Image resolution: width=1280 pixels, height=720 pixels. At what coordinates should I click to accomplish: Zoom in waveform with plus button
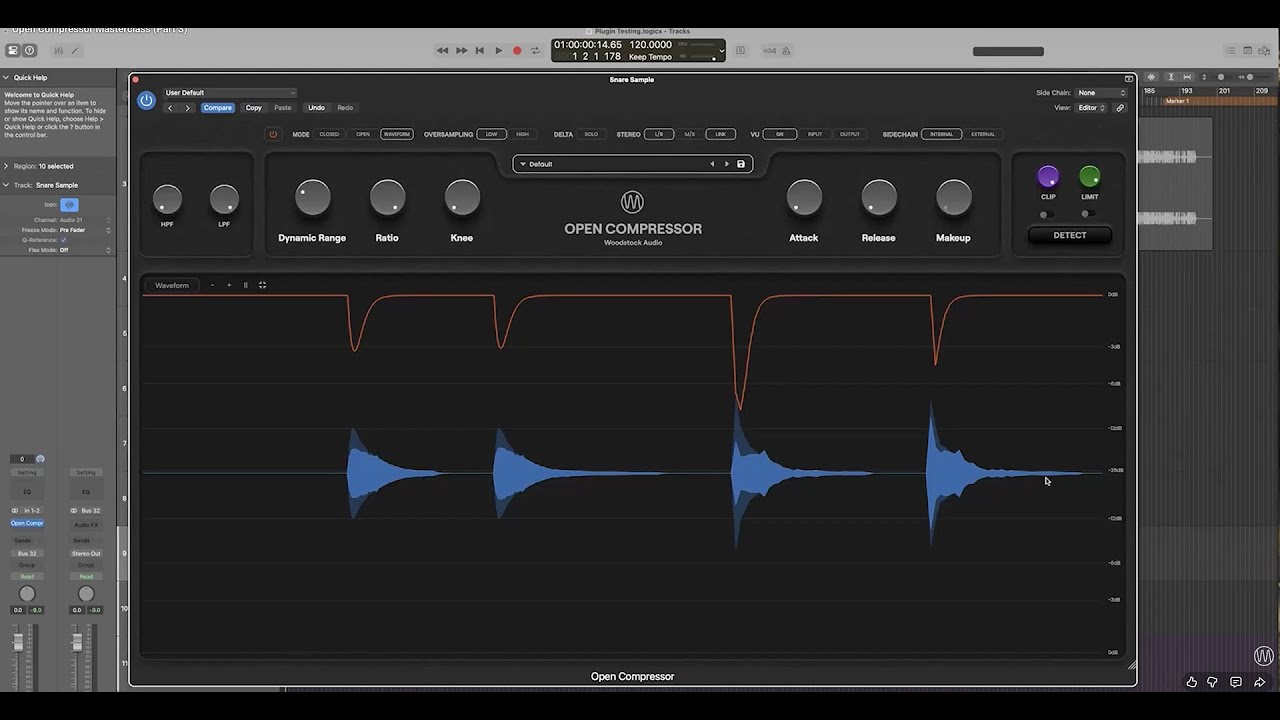(x=228, y=285)
